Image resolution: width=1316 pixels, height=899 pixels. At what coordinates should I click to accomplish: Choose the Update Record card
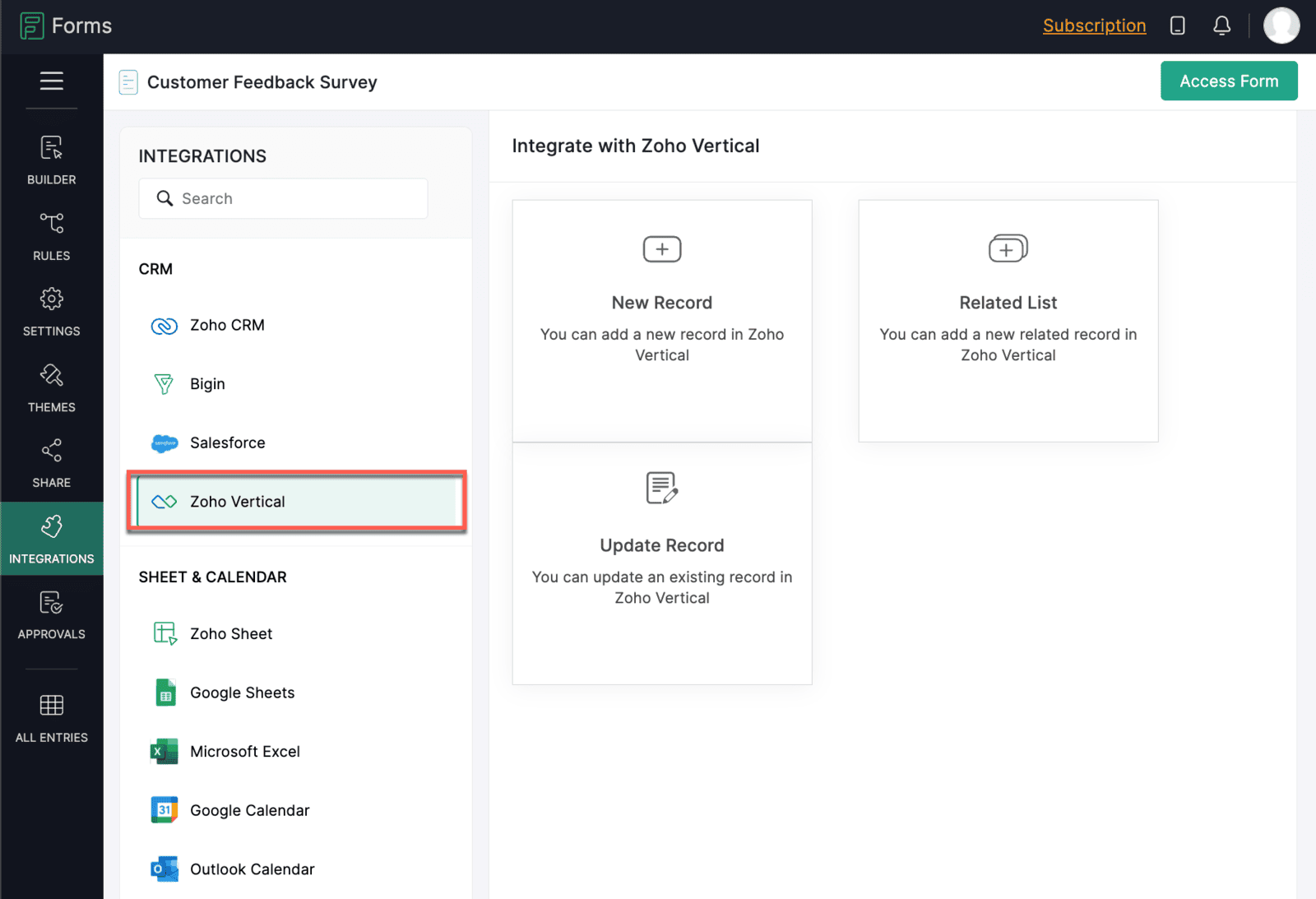[661, 563]
